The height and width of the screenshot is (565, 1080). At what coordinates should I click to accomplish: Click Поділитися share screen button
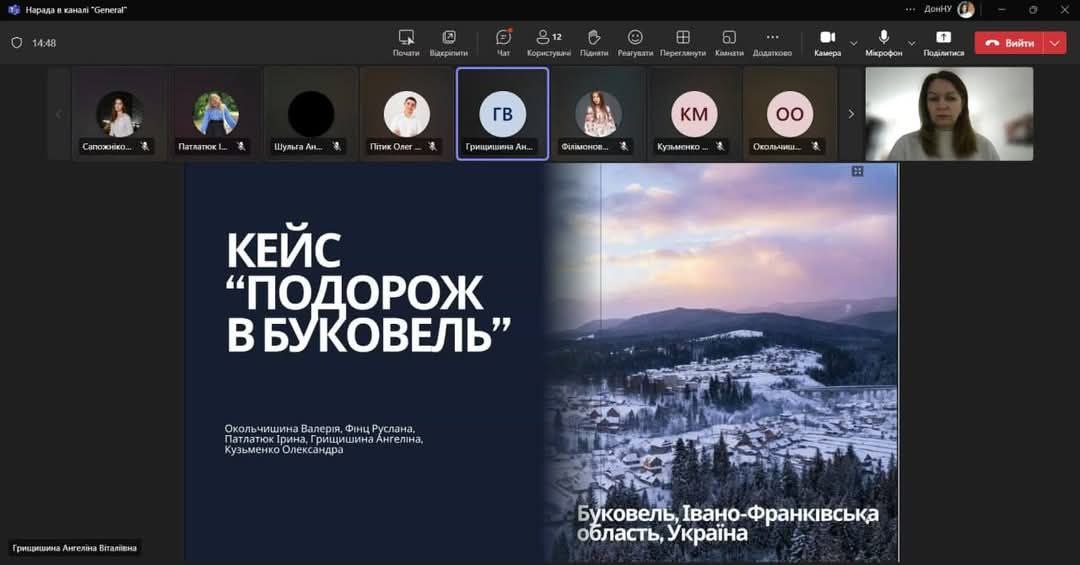944,43
